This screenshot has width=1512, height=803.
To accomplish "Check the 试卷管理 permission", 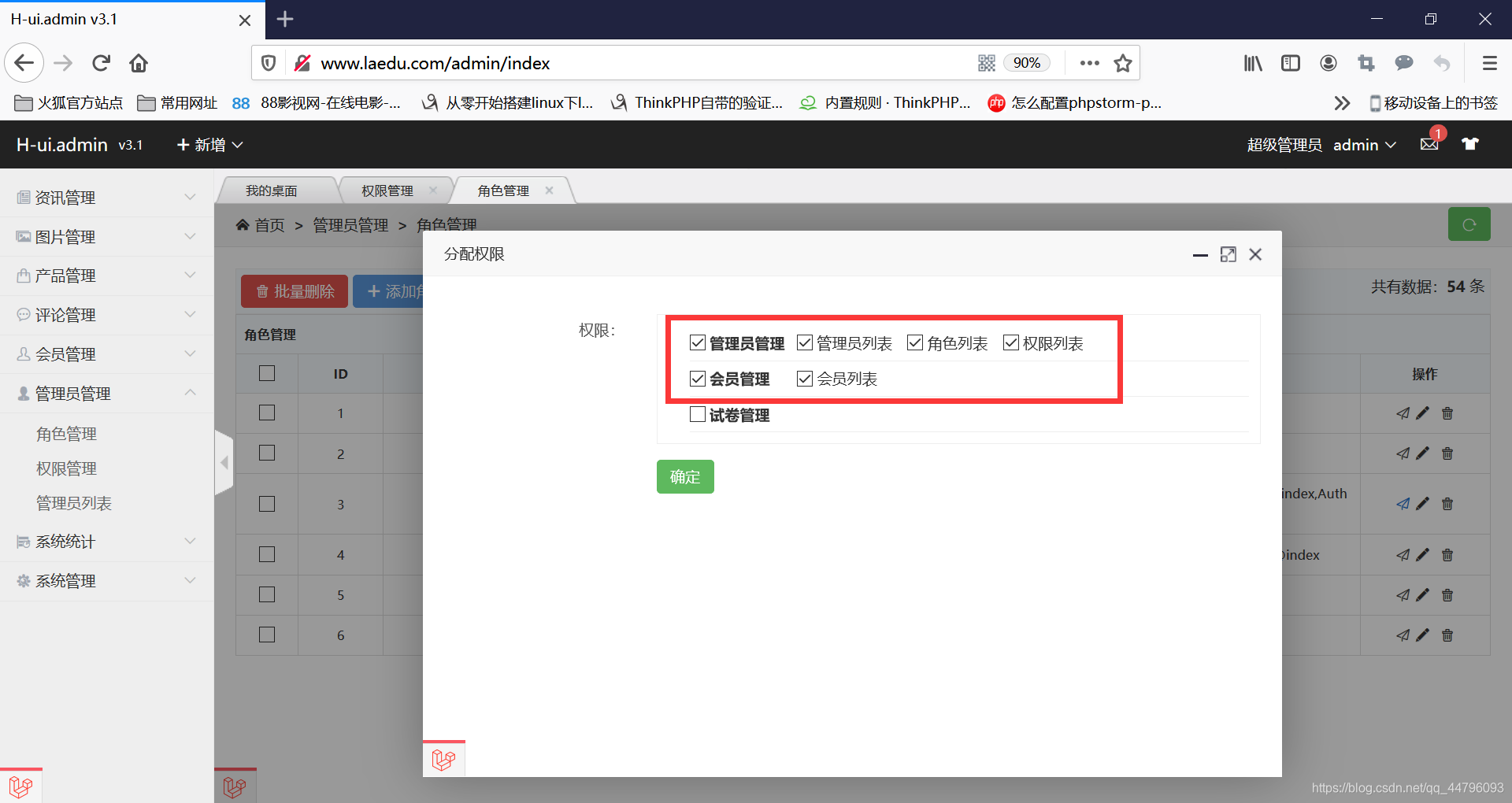I will click(698, 414).
